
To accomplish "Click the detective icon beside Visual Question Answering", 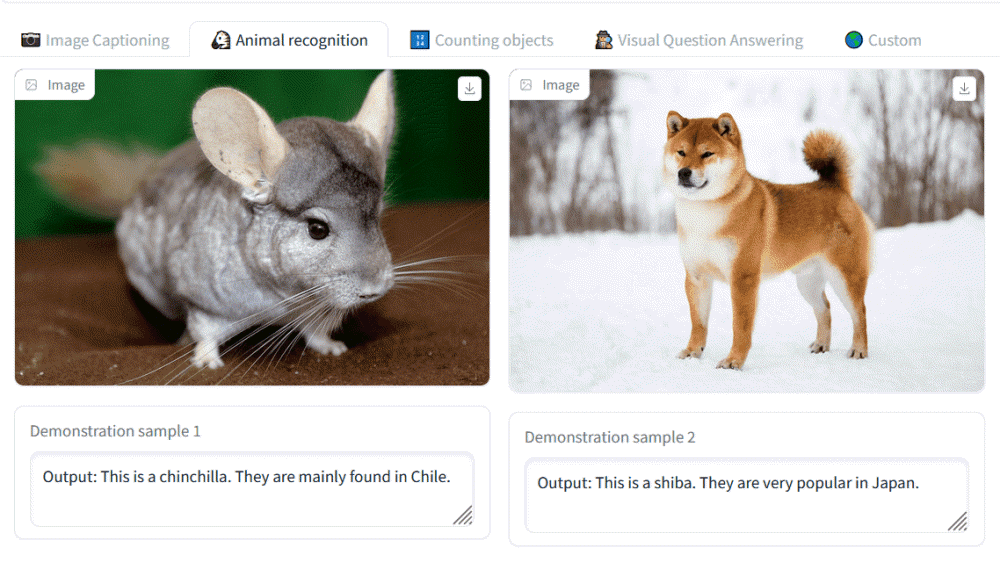I will (x=604, y=40).
